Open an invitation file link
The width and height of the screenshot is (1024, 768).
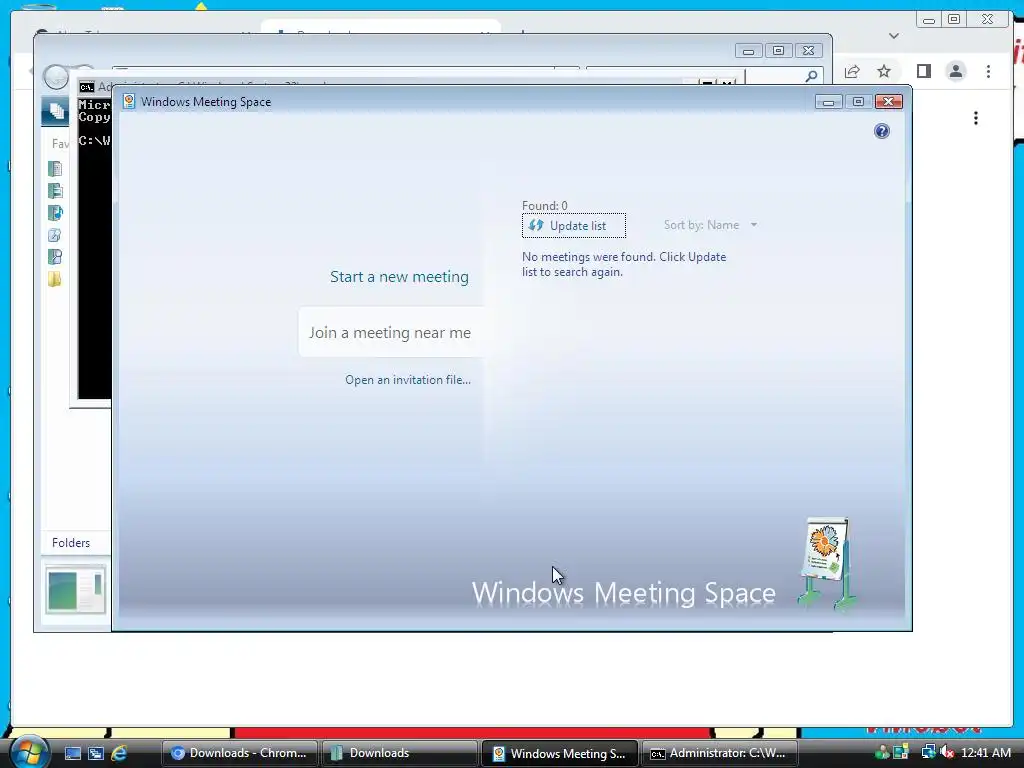point(408,380)
